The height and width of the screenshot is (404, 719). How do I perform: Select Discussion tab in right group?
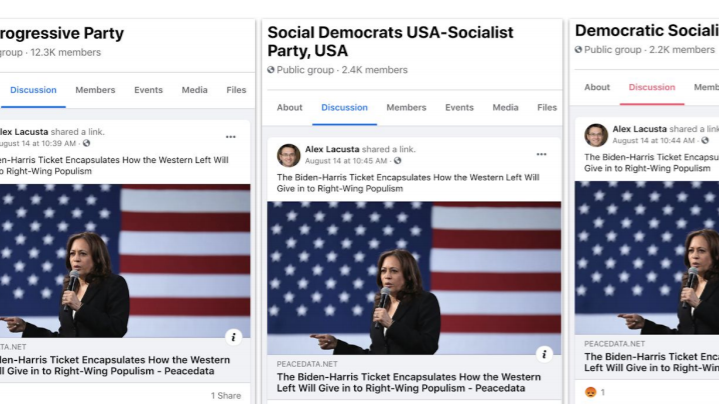(652, 88)
